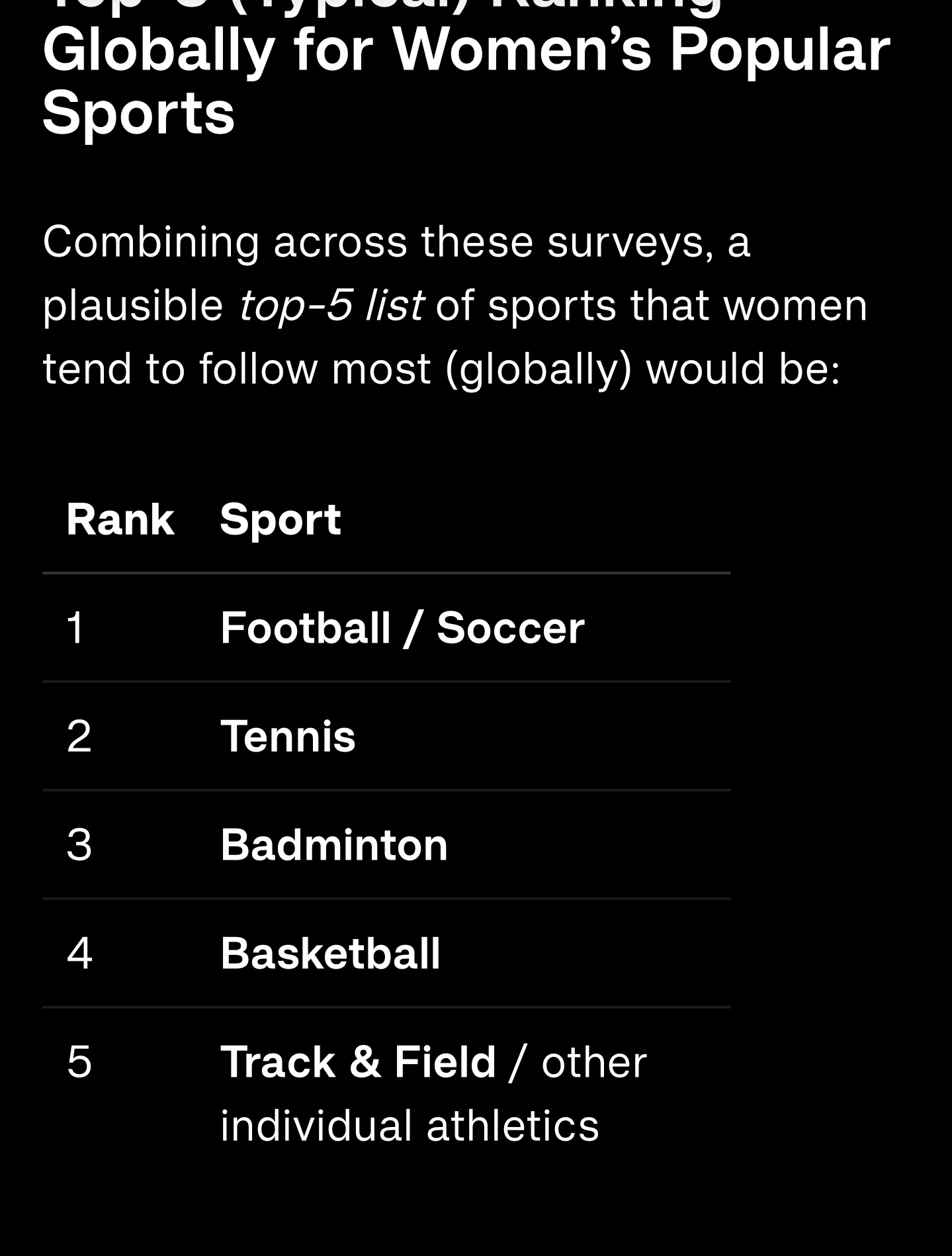Select the Basketball table cell
This screenshot has height=1256, width=952.
coord(330,953)
